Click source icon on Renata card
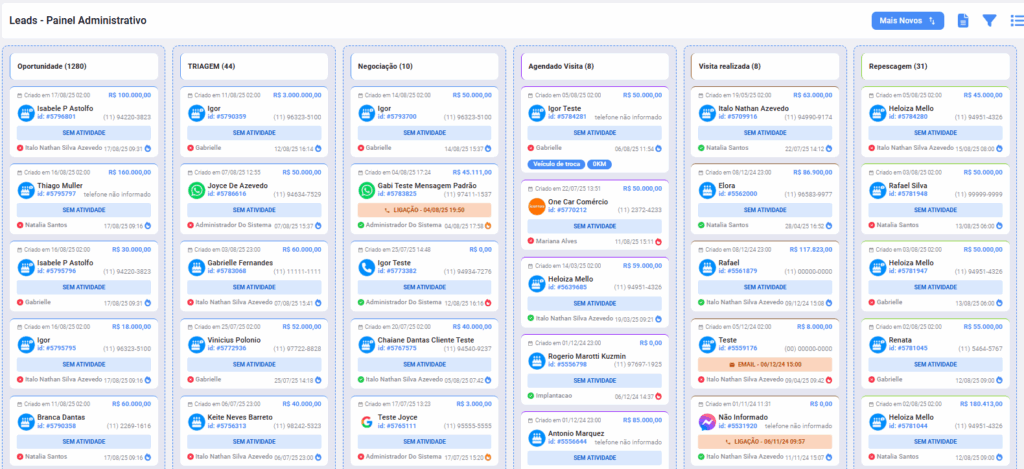 pyautogui.click(x=878, y=344)
